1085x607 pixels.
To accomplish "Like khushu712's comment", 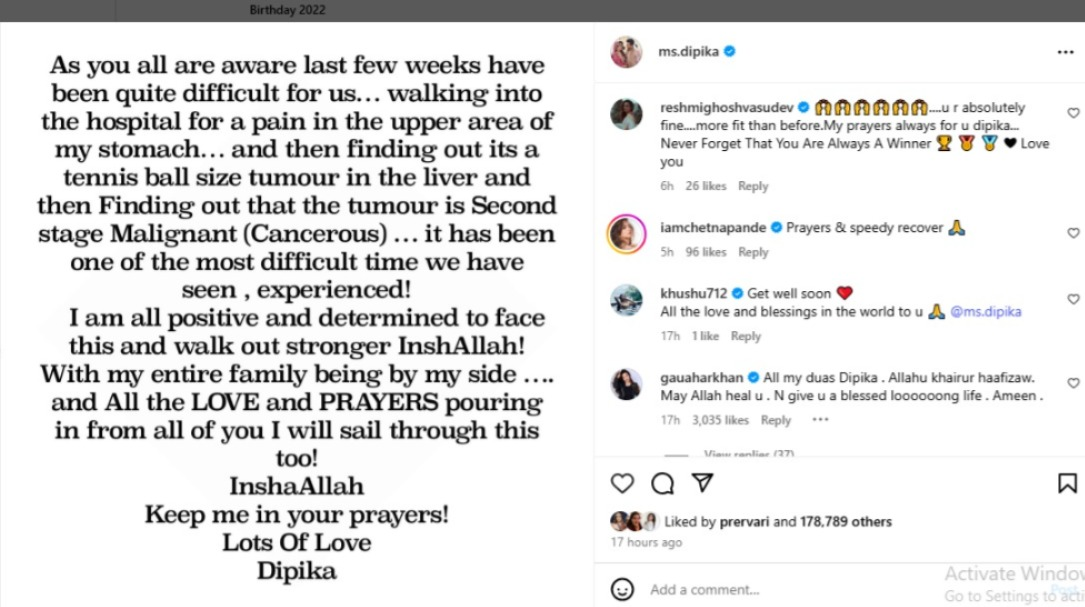I will (x=1073, y=299).
